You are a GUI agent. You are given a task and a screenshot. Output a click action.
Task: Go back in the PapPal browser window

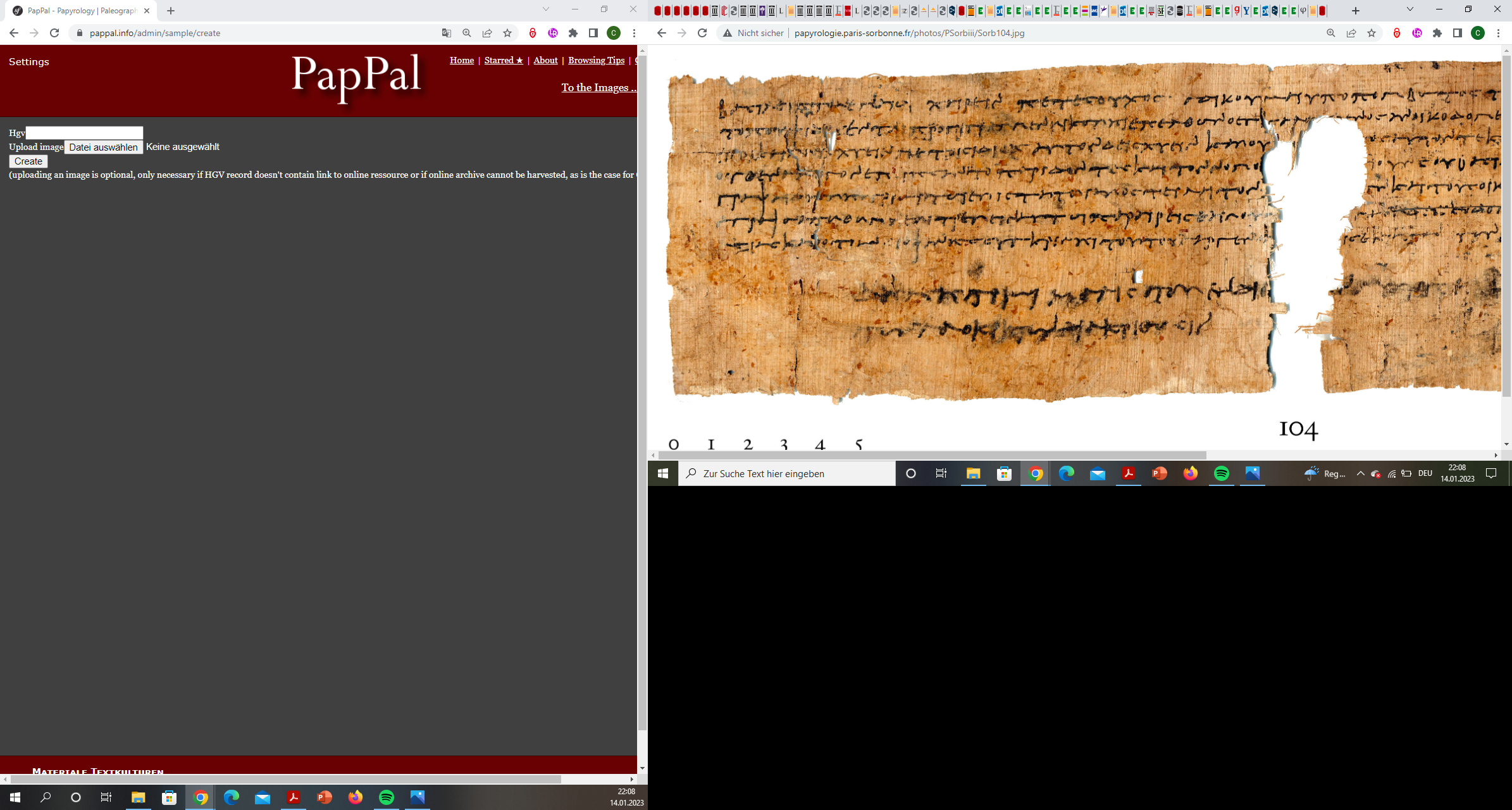pyautogui.click(x=14, y=33)
